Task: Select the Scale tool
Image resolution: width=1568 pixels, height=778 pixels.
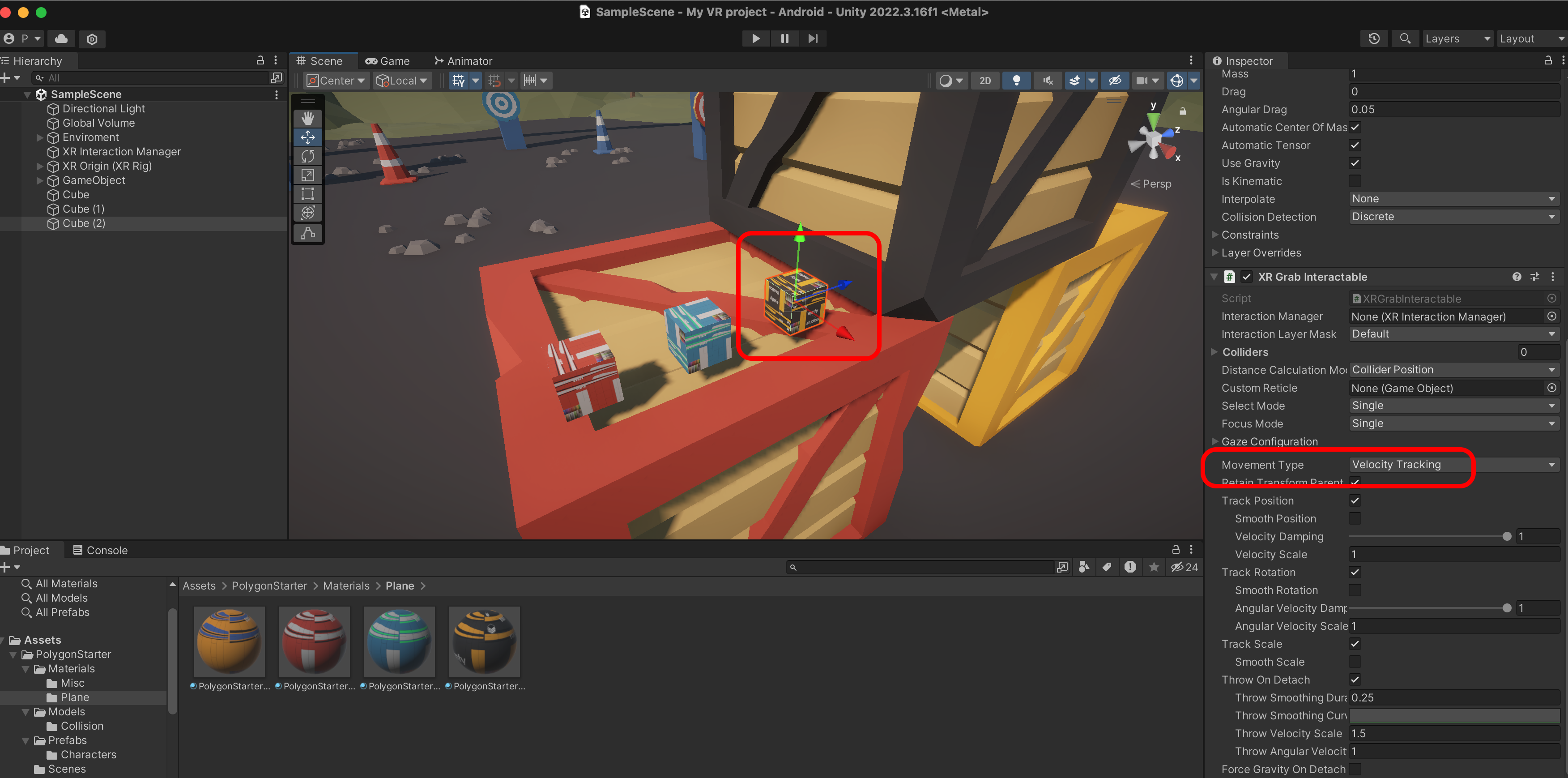Action: [307, 175]
